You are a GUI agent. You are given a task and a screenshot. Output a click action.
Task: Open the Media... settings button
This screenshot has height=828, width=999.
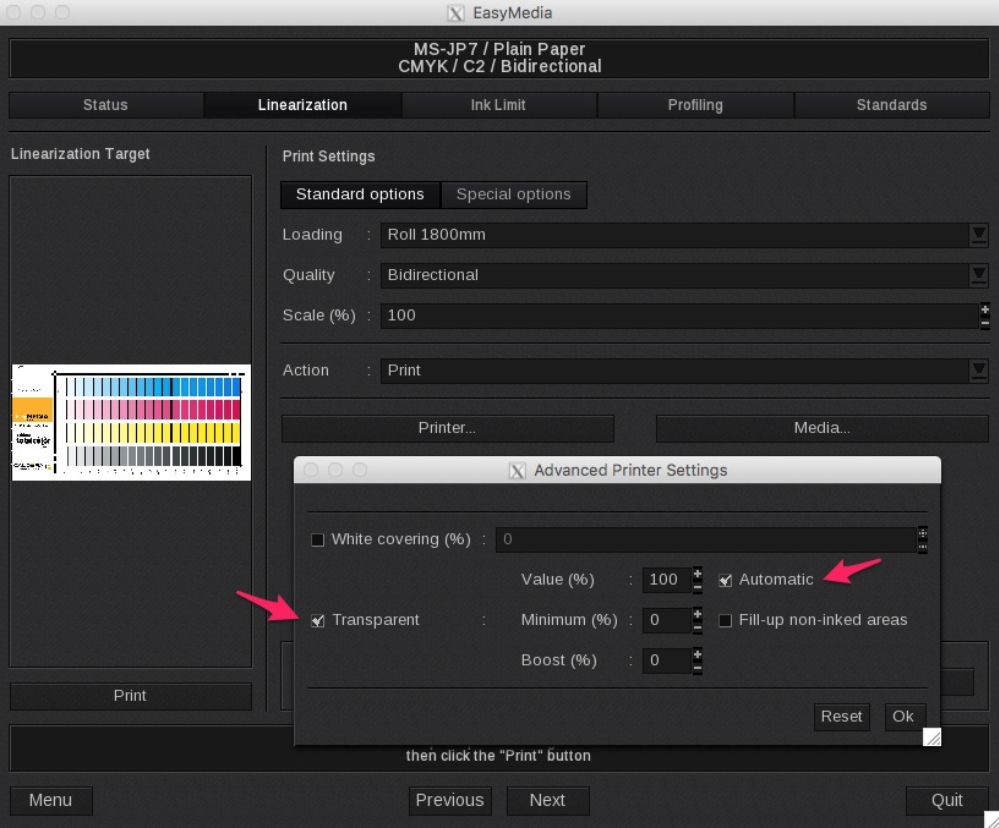[x=821, y=428]
